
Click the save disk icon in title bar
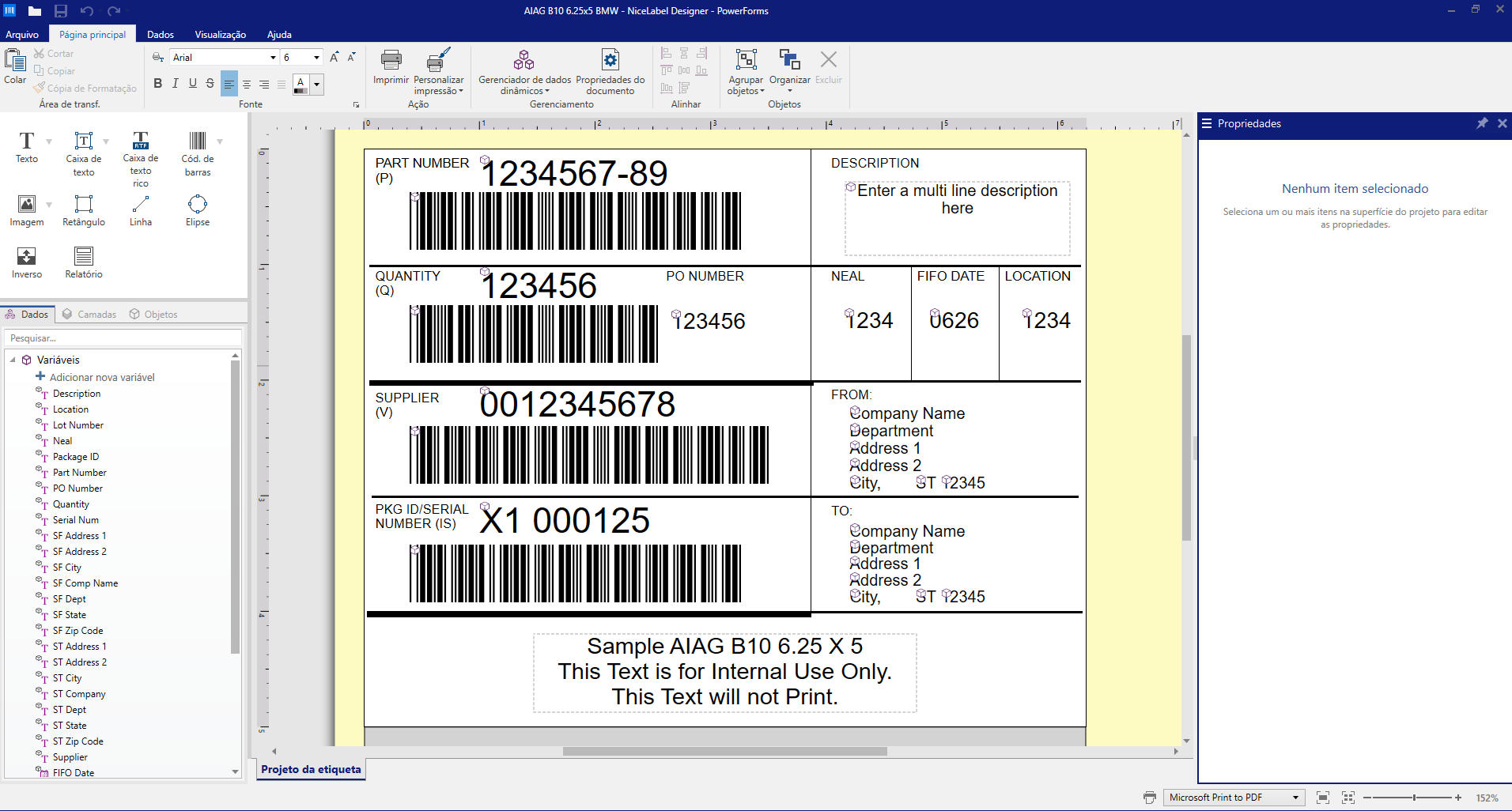61,11
